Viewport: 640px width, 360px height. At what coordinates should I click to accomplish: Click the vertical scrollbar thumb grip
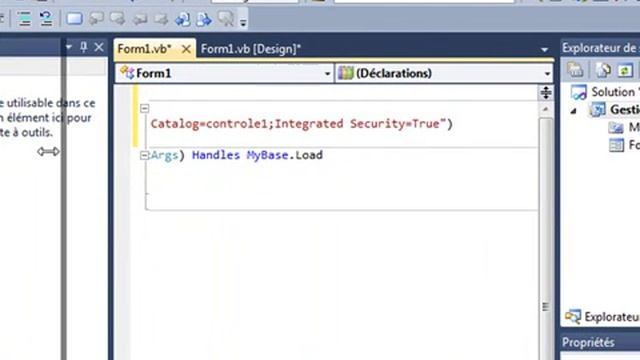pyautogui.click(x=546, y=307)
